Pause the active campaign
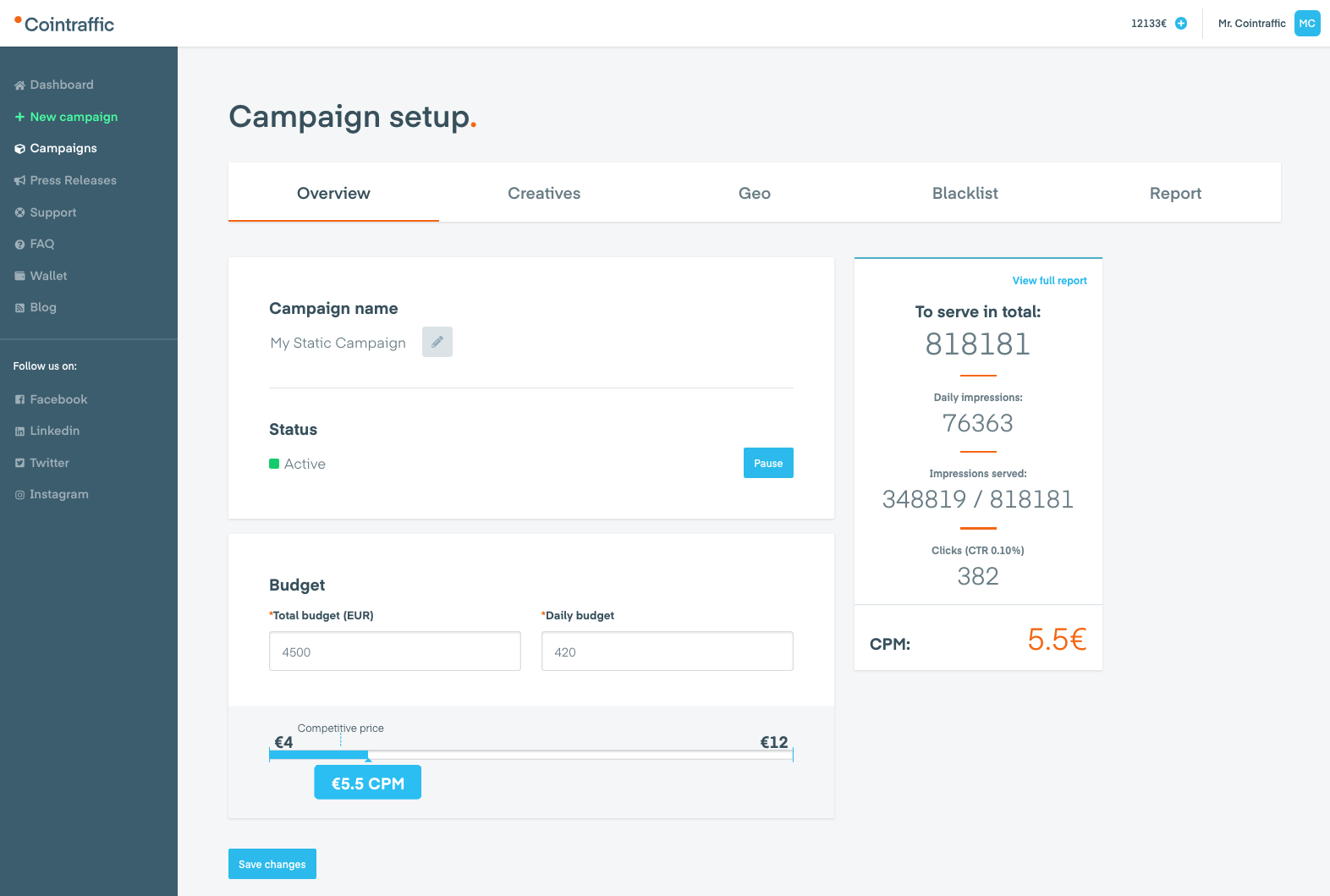Viewport: 1330px width, 896px height. coord(768,463)
